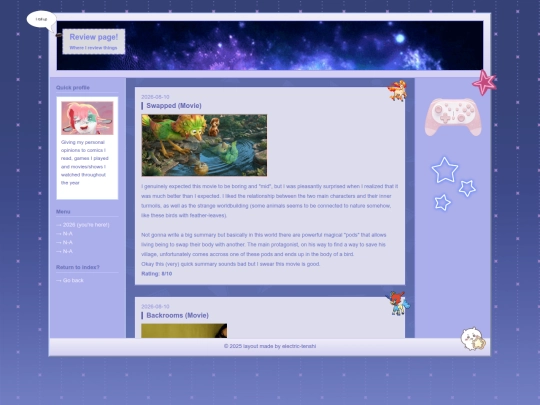Image resolution: width=540 pixels, height=405 pixels.
Task: Click the galaxy banner image
Action: tap(270, 45)
